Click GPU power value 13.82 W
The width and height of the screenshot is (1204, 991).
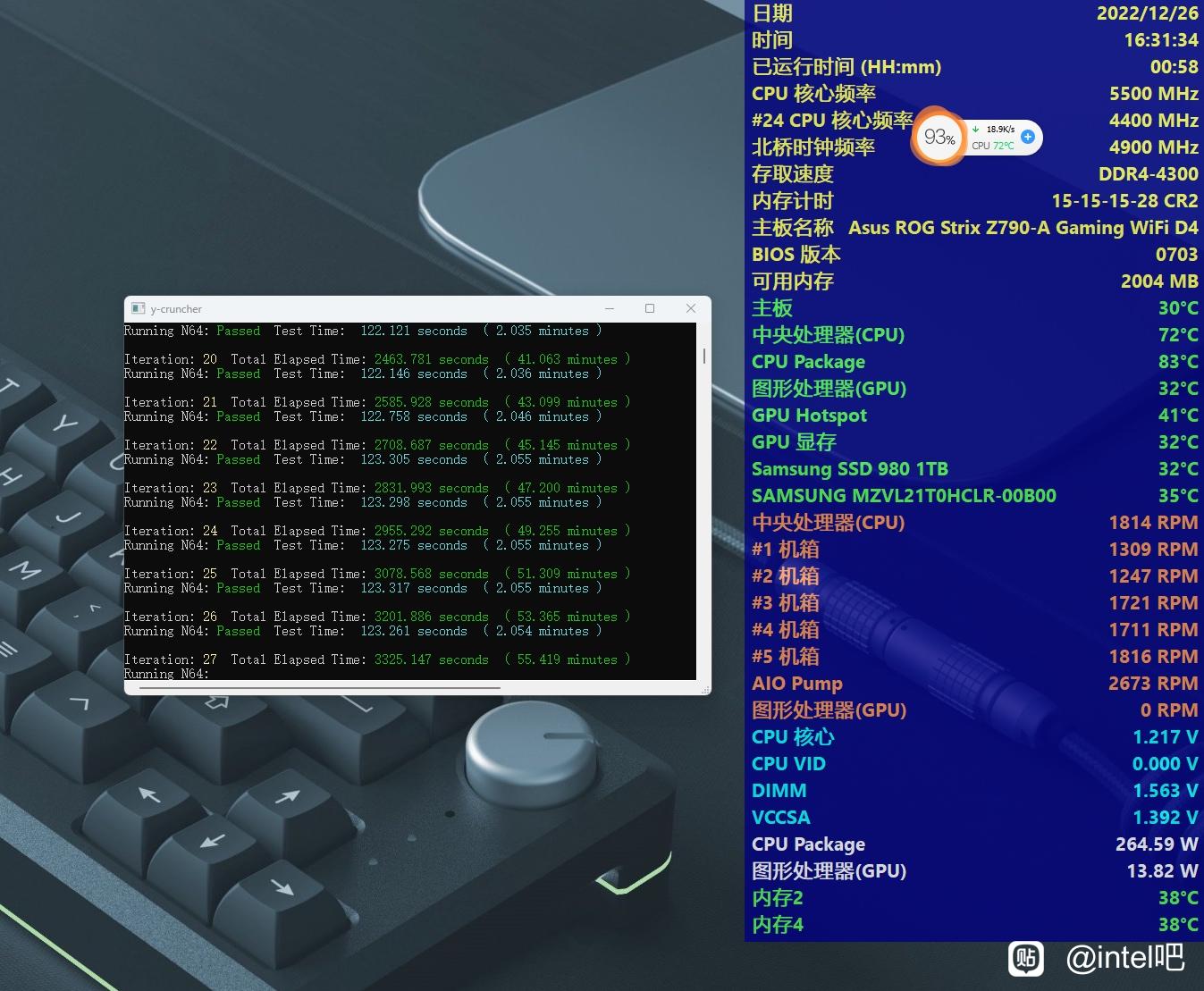(1162, 871)
